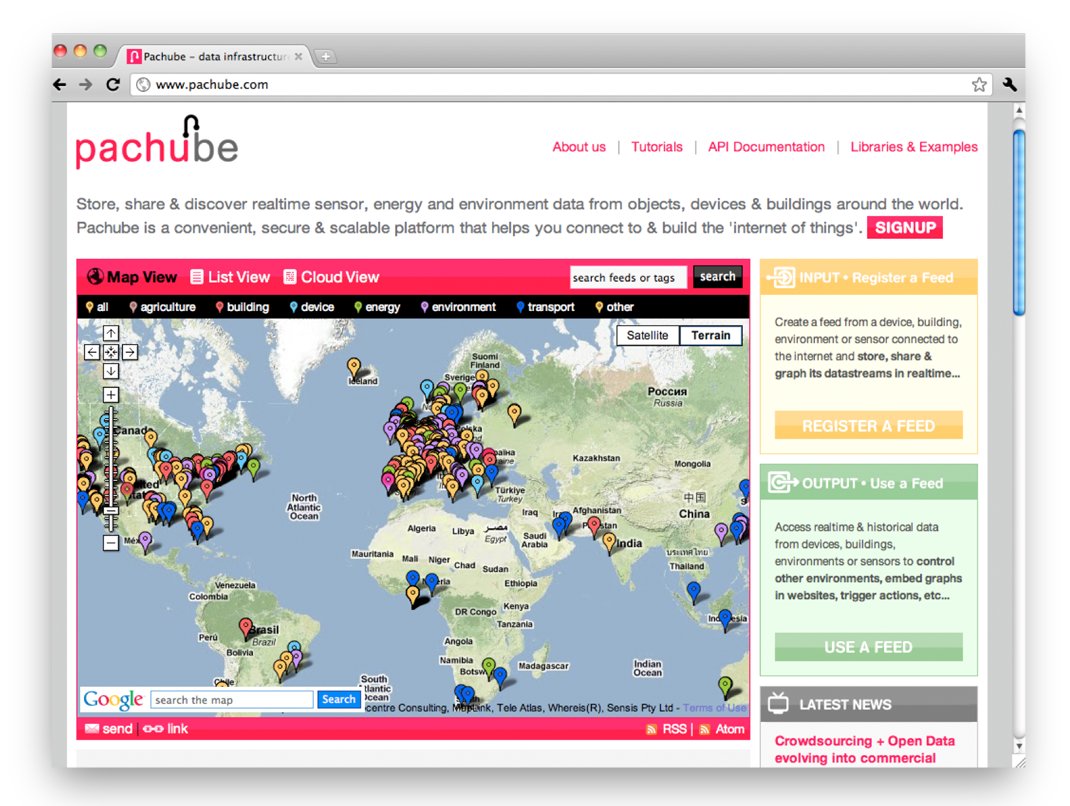
Task: Click the scrollbar down arrow
Action: [1019, 746]
